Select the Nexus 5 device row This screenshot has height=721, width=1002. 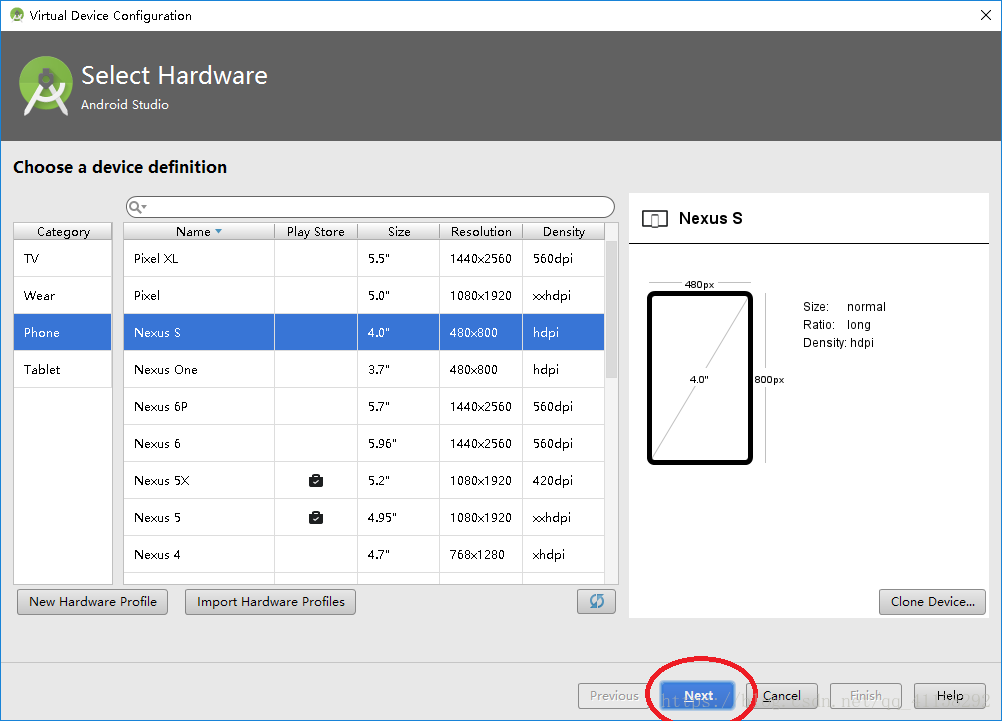pos(364,518)
